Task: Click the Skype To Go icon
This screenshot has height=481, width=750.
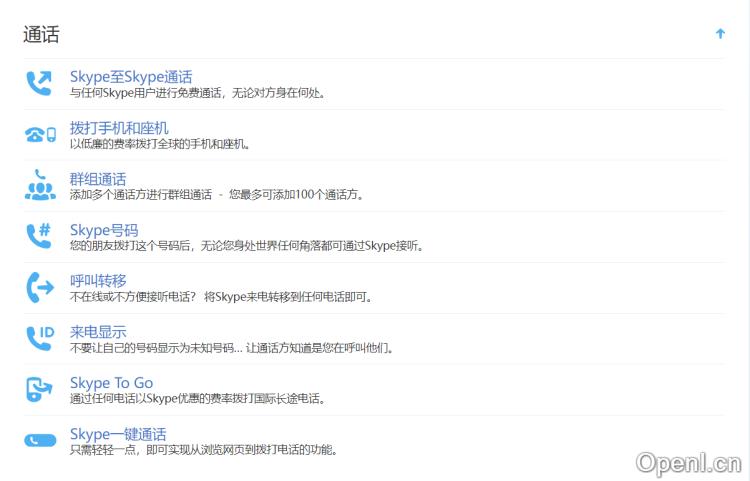Action: [x=39, y=389]
